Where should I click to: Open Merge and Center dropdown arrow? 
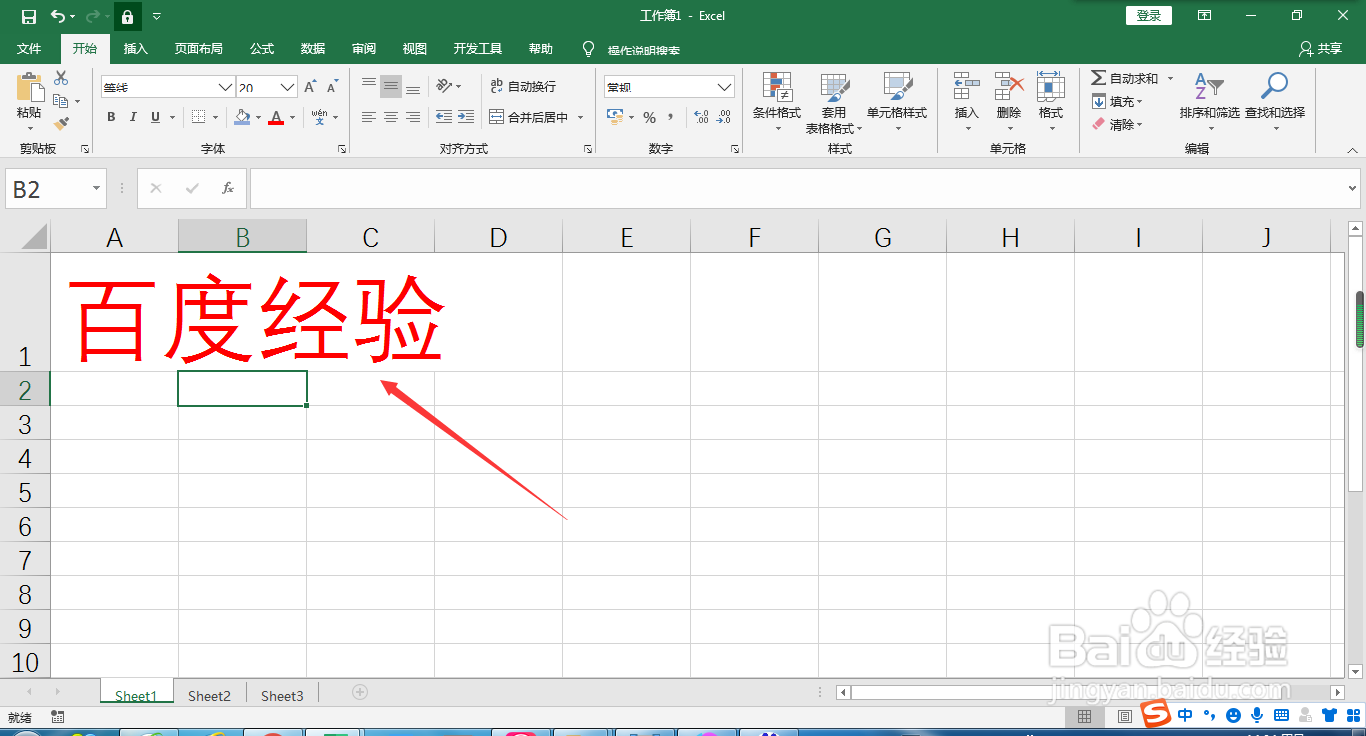click(x=580, y=117)
